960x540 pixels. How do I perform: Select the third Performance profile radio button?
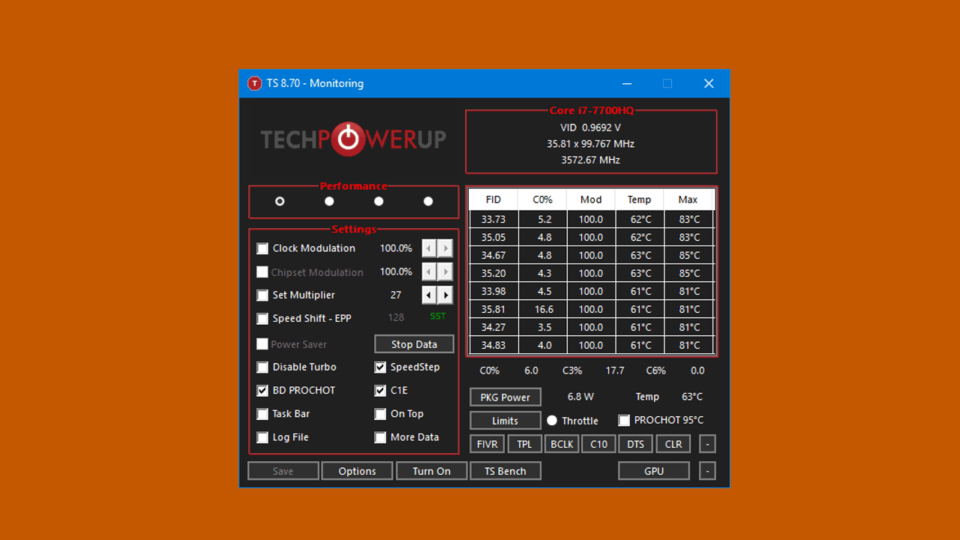[379, 201]
